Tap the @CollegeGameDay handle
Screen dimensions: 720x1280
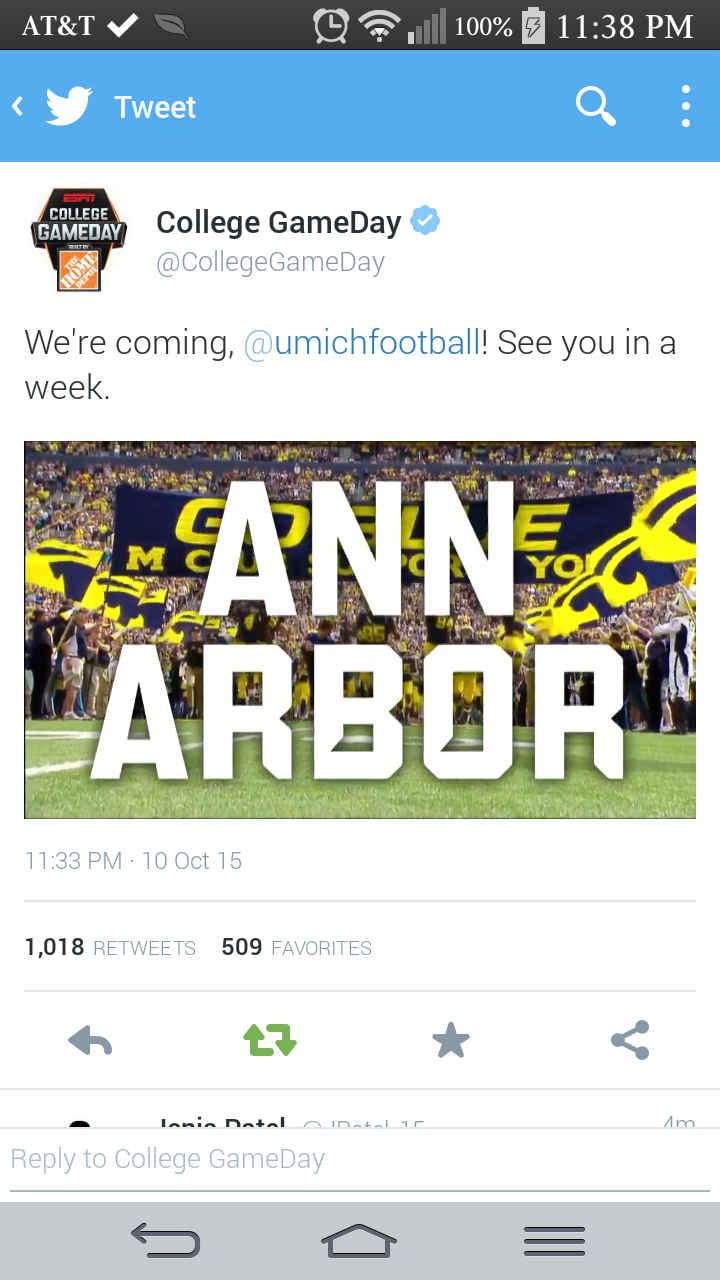pos(270,262)
